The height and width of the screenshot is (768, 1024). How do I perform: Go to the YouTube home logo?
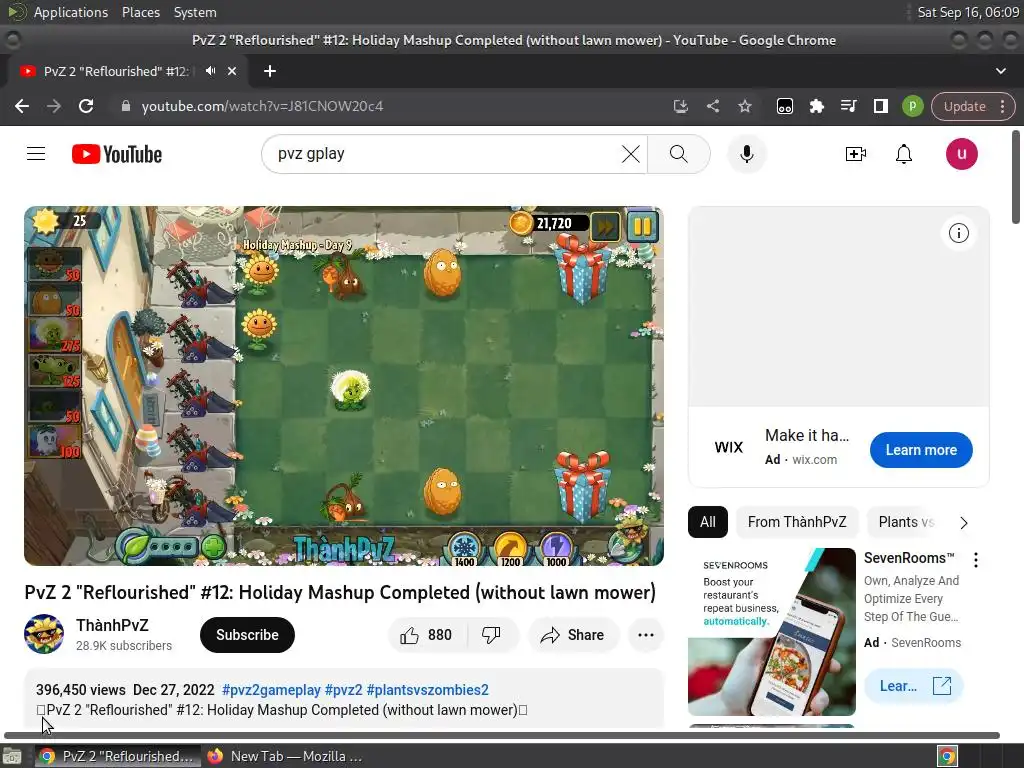tap(117, 154)
